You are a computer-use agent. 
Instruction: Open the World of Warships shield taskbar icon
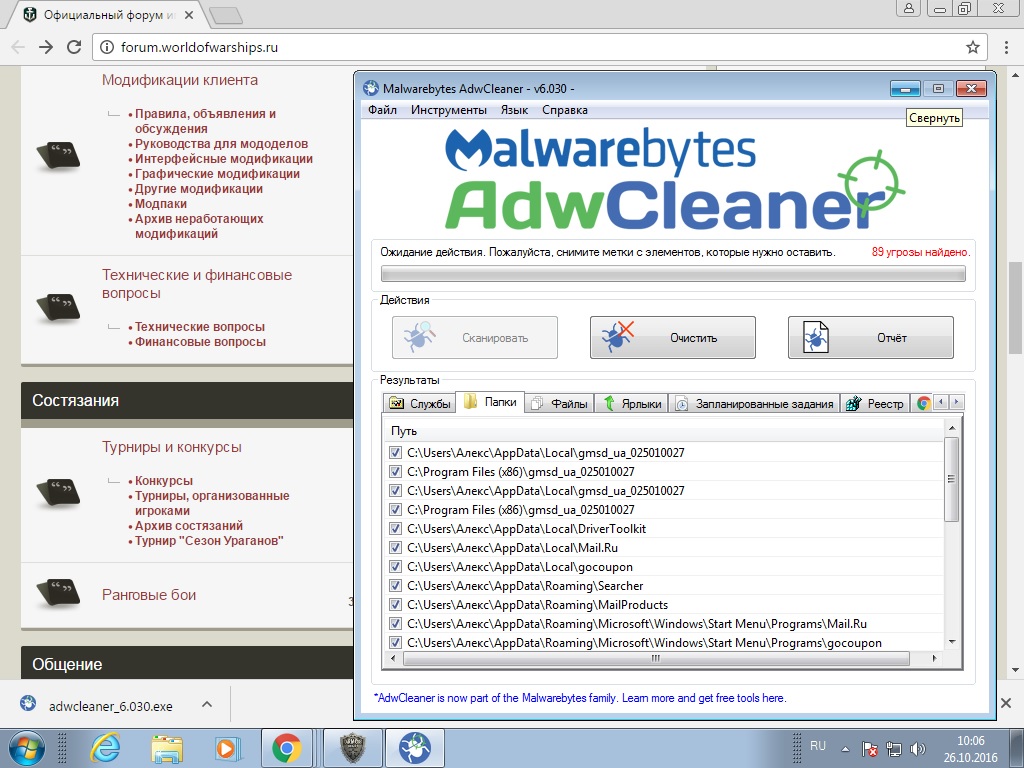(353, 748)
